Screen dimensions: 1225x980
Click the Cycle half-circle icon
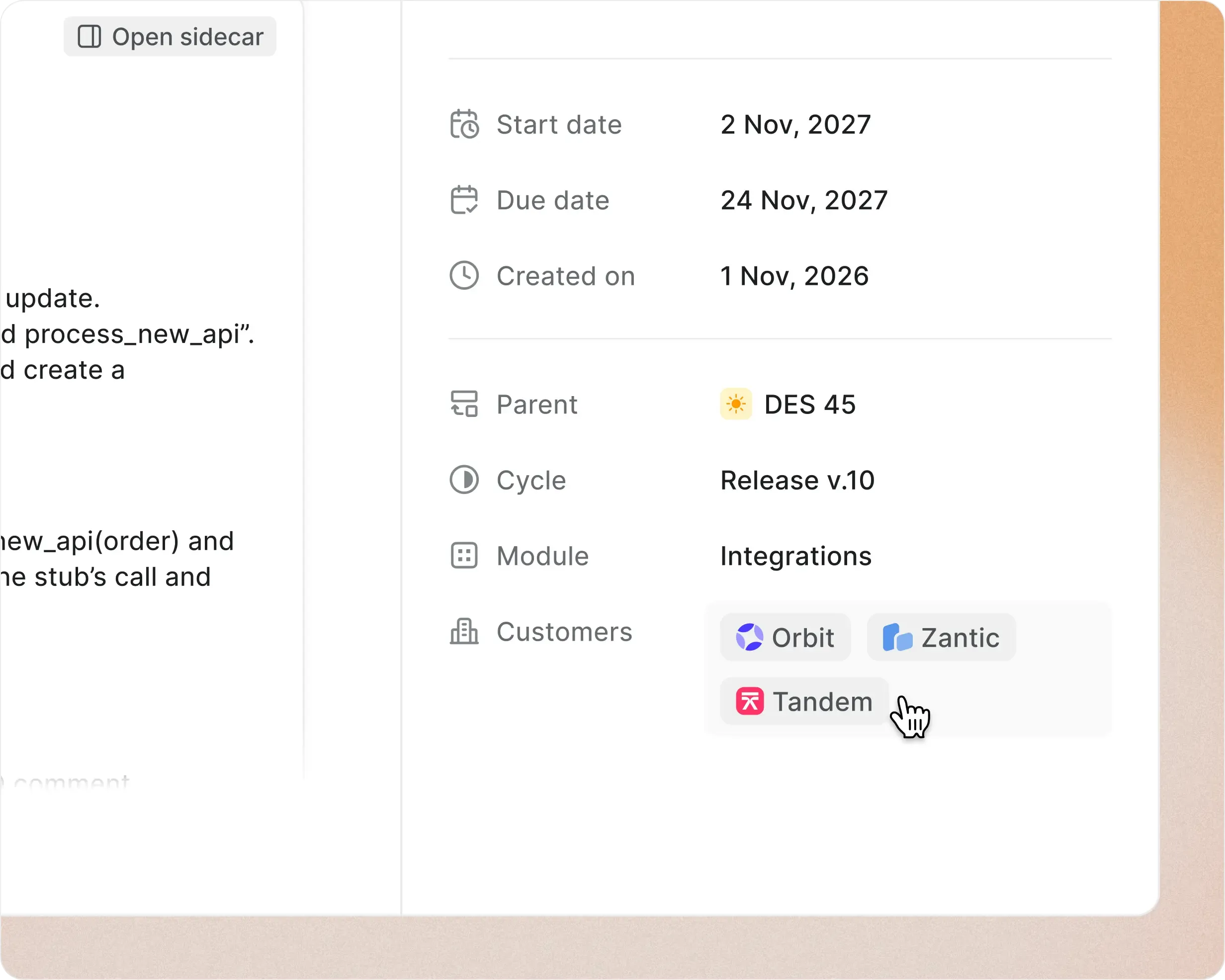point(464,480)
